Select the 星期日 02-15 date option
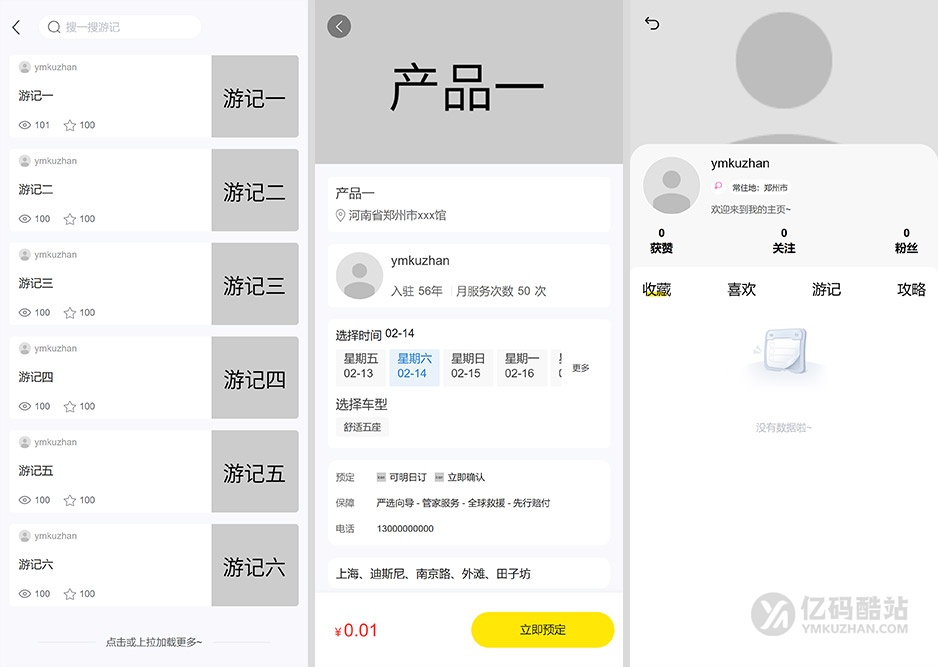 [468, 367]
